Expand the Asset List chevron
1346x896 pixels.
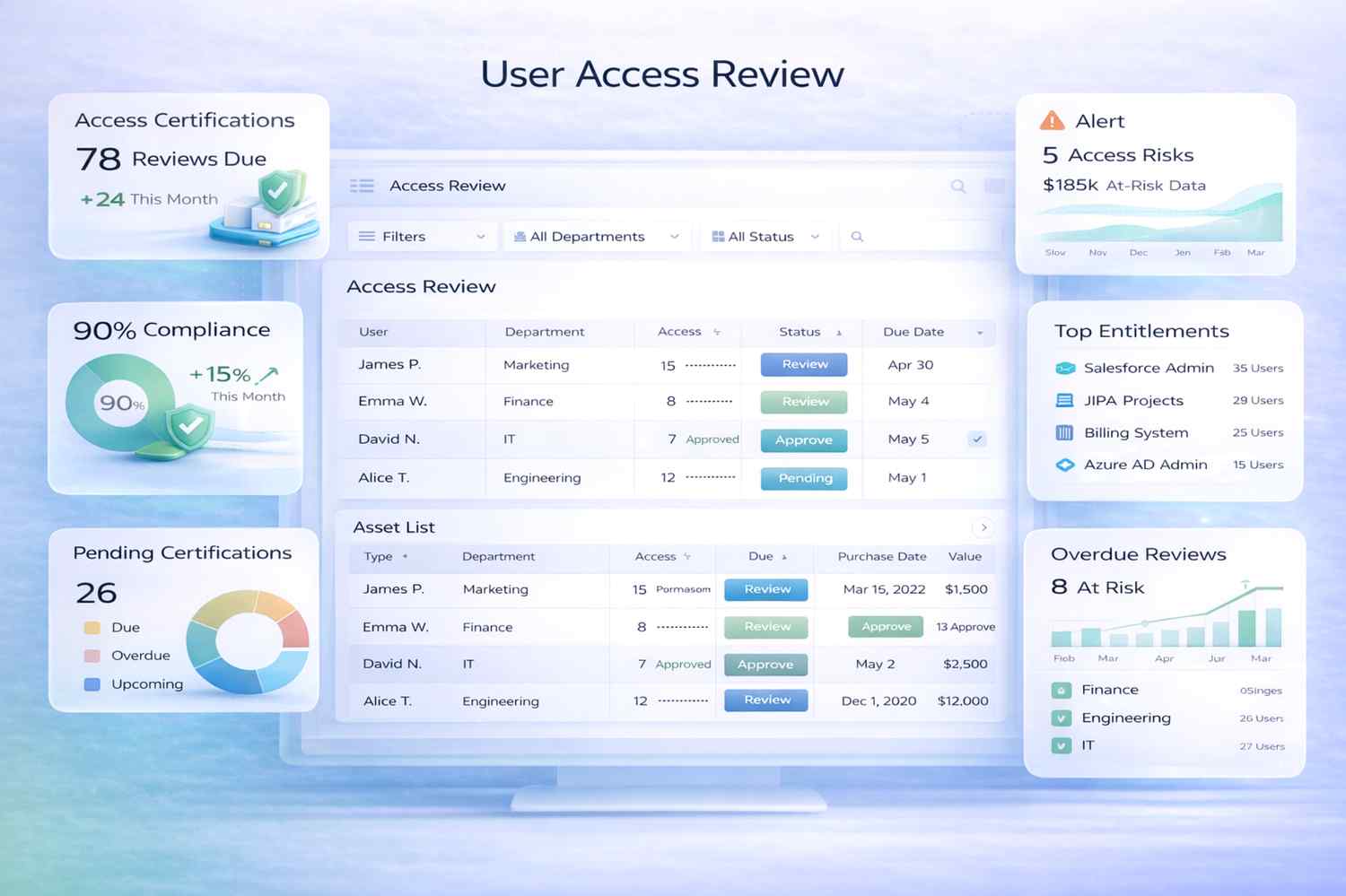tap(983, 527)
